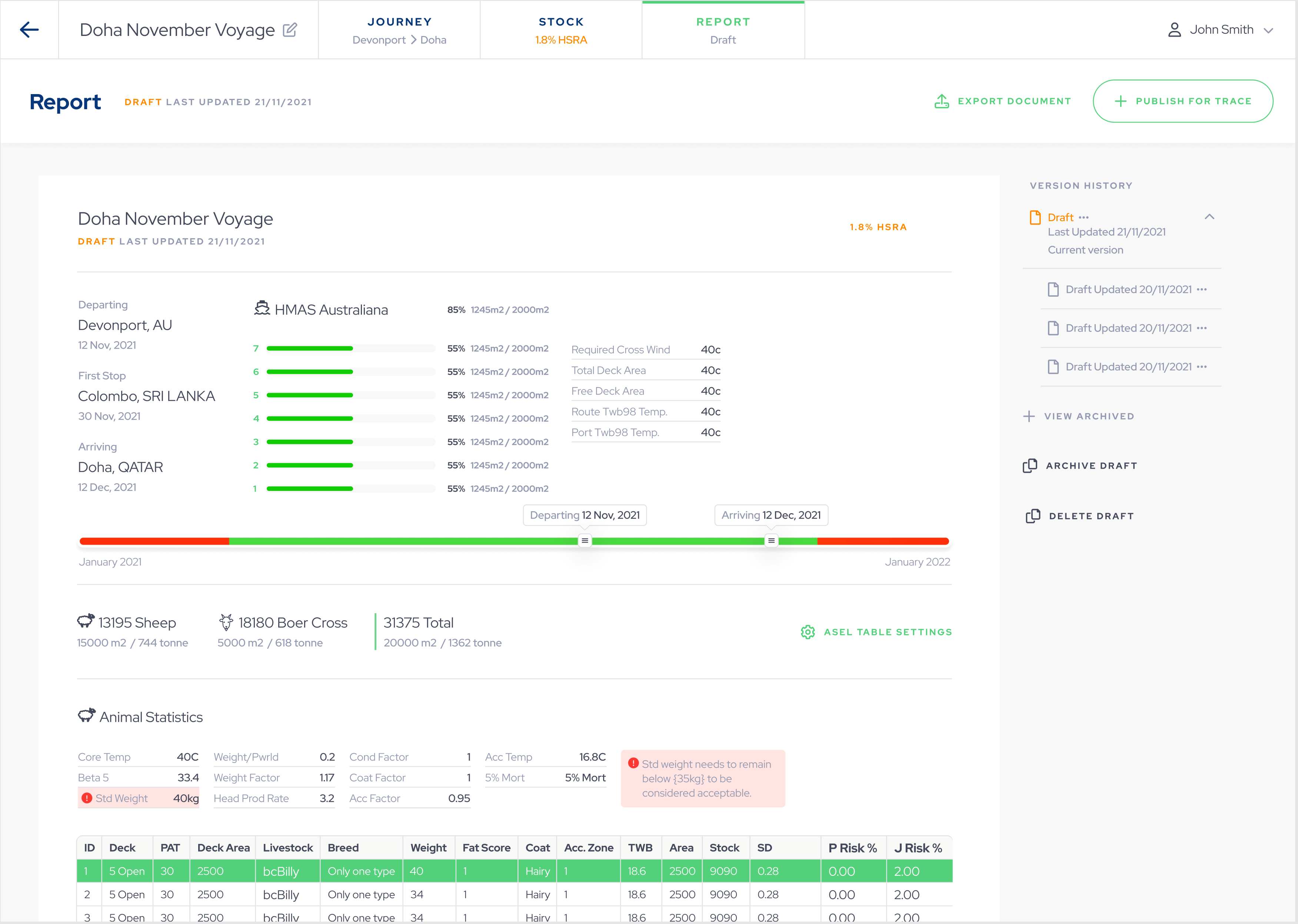Click the red alert icon in warning message
The width and height of the screenshot is (1298, 924).
pos(634,764)
